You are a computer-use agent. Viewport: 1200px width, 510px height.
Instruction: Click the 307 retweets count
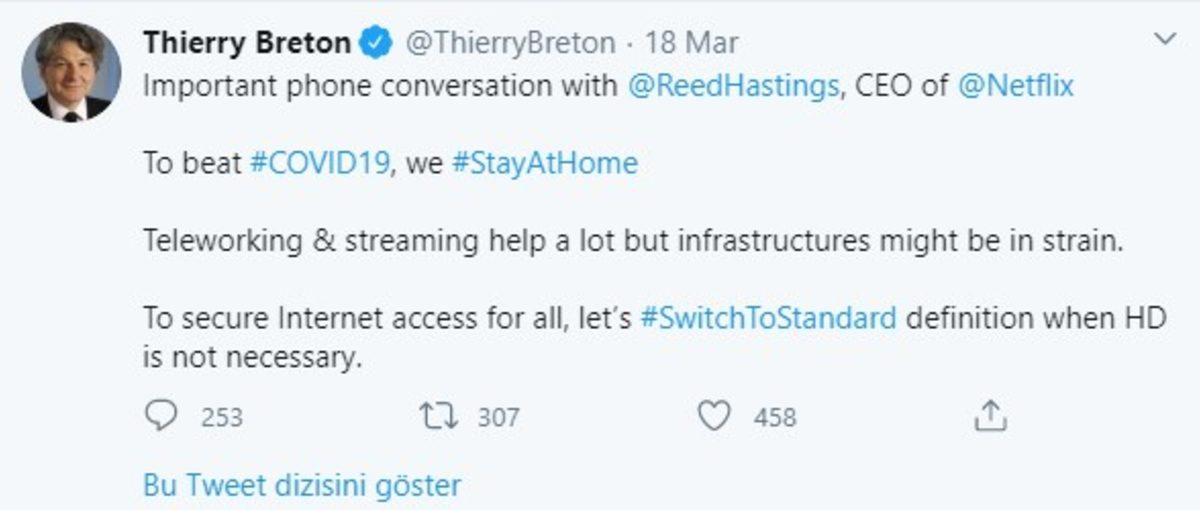point(498,417)
